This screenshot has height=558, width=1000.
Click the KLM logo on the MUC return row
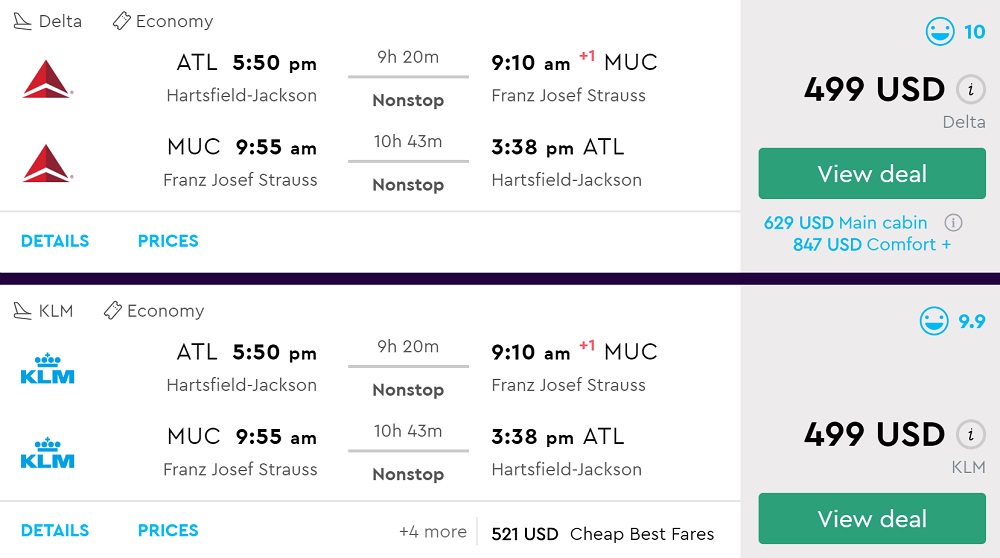tap(47, 452)
